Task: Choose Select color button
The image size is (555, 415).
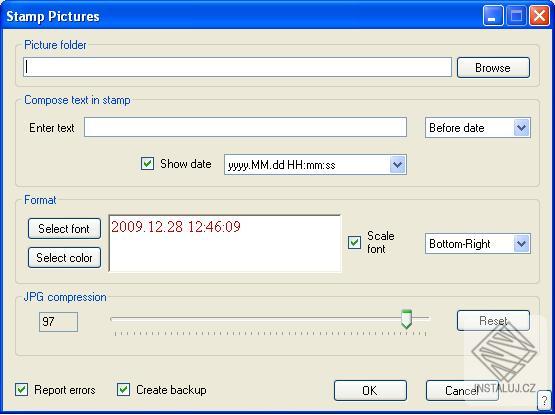Action: [x=64, y=257]
